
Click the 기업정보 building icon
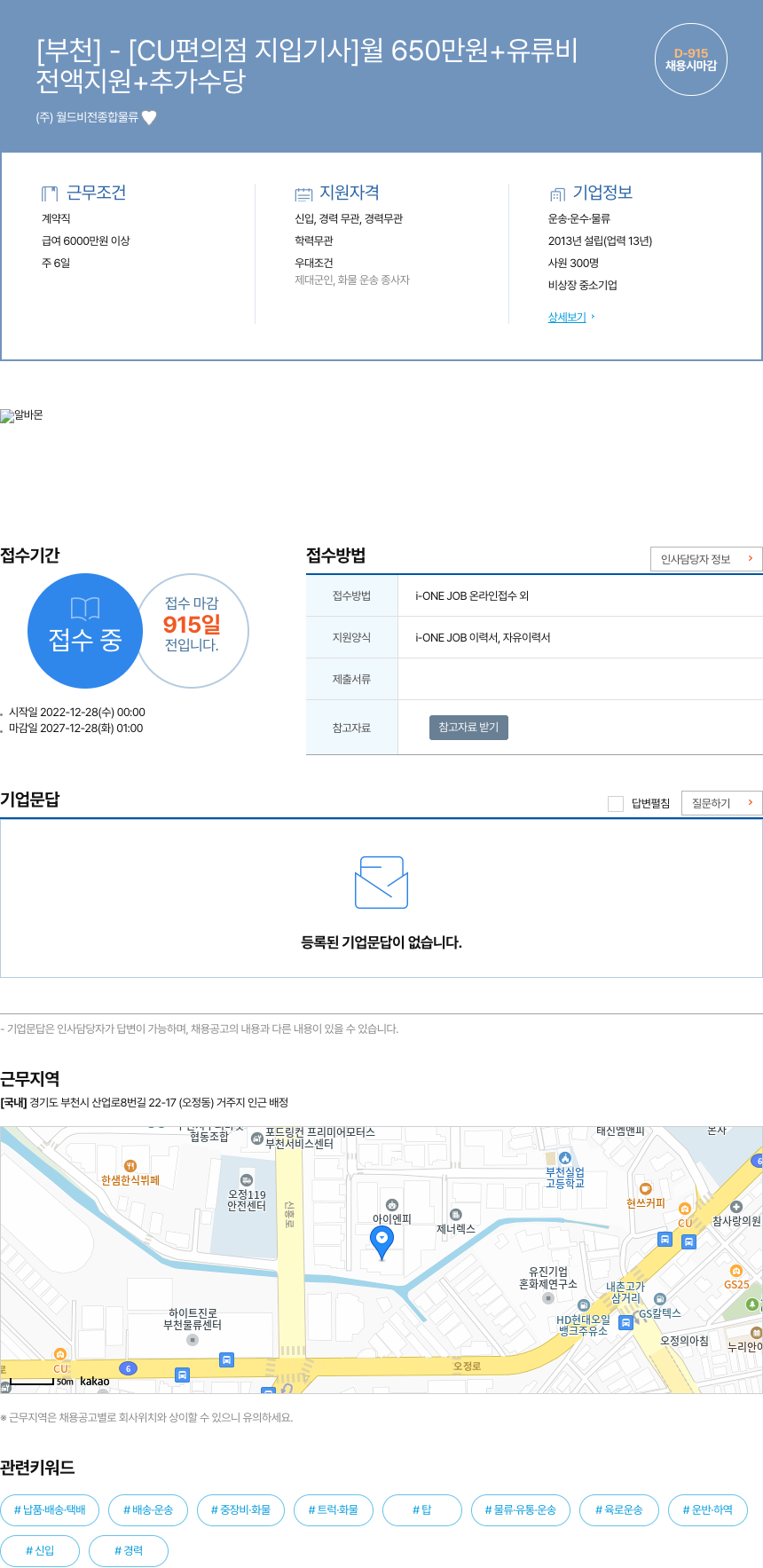click(557, 193)
